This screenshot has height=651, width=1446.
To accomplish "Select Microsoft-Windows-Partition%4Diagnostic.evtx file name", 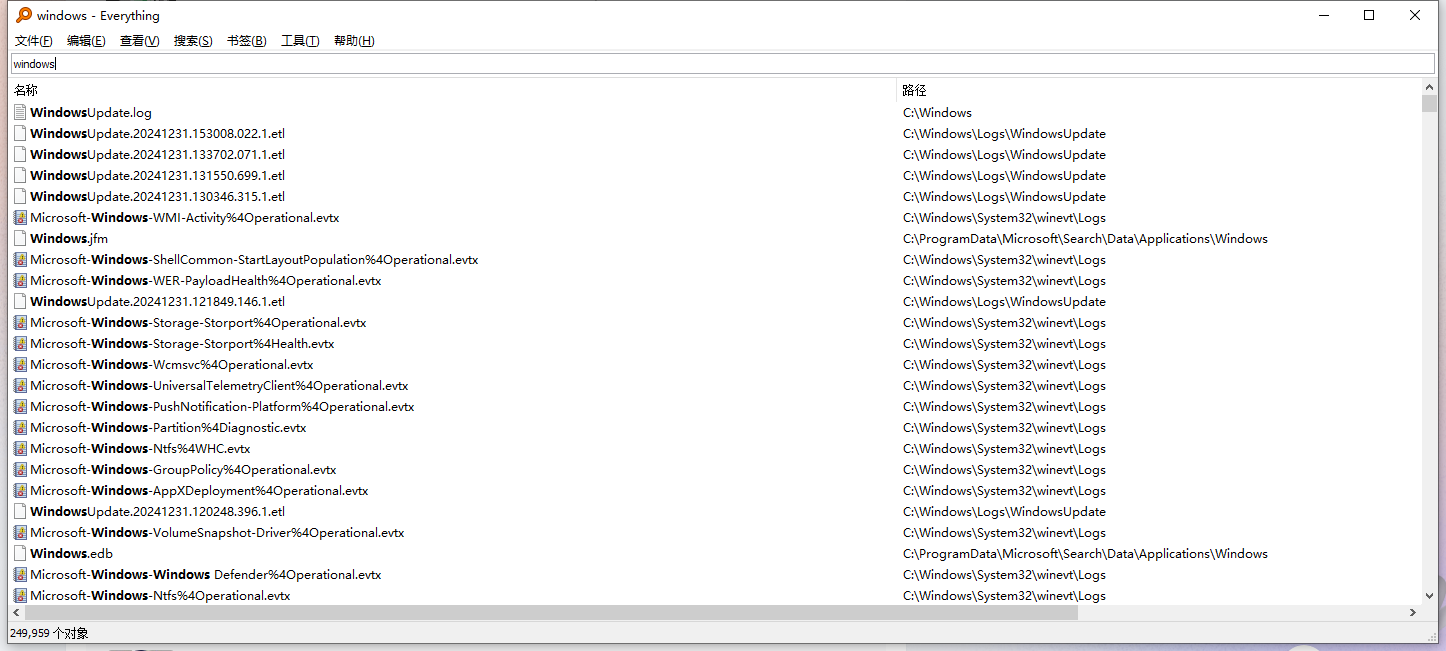I will pos(168,428).
